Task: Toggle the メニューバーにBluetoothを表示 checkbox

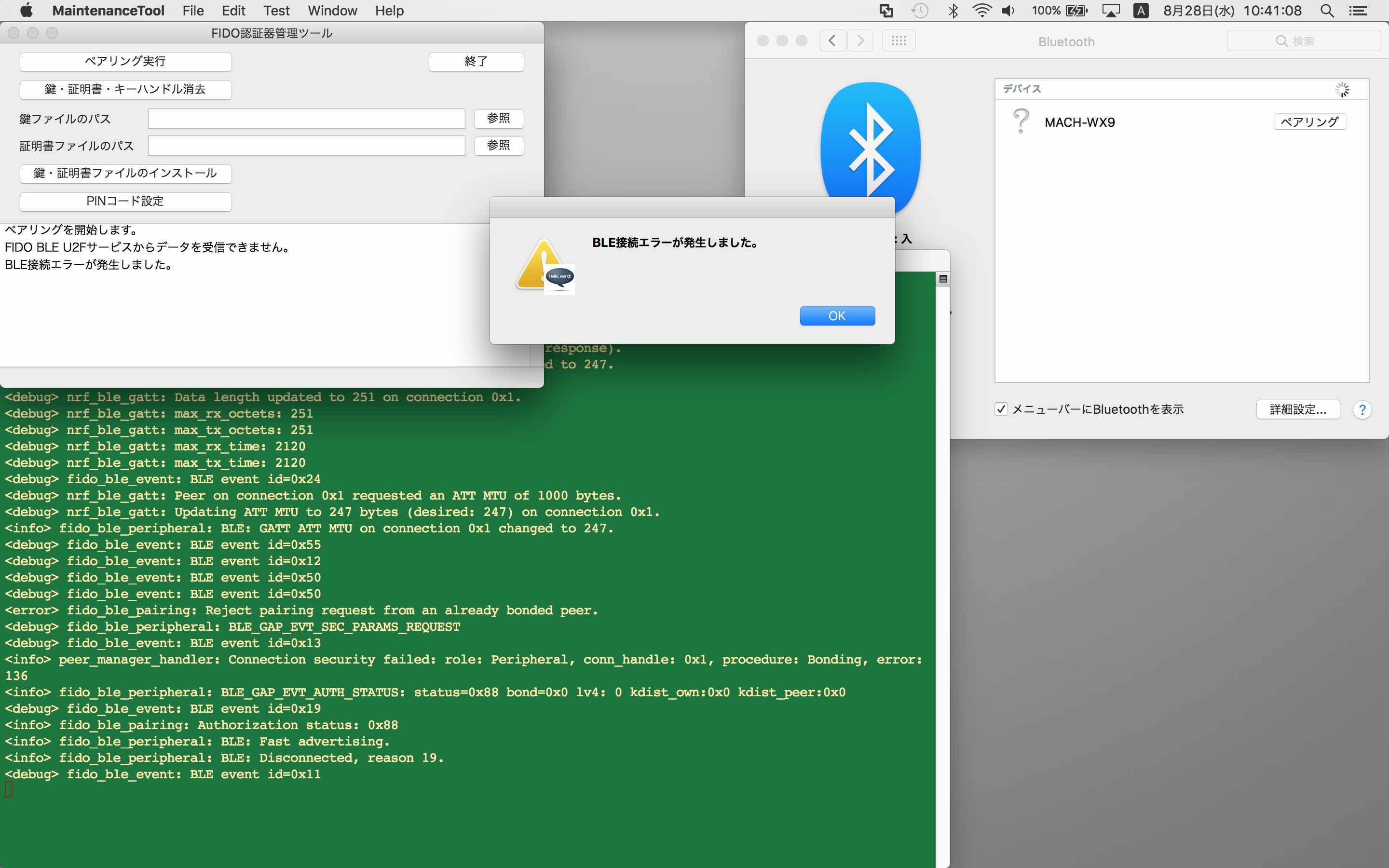Action: tap(1002, 409)
